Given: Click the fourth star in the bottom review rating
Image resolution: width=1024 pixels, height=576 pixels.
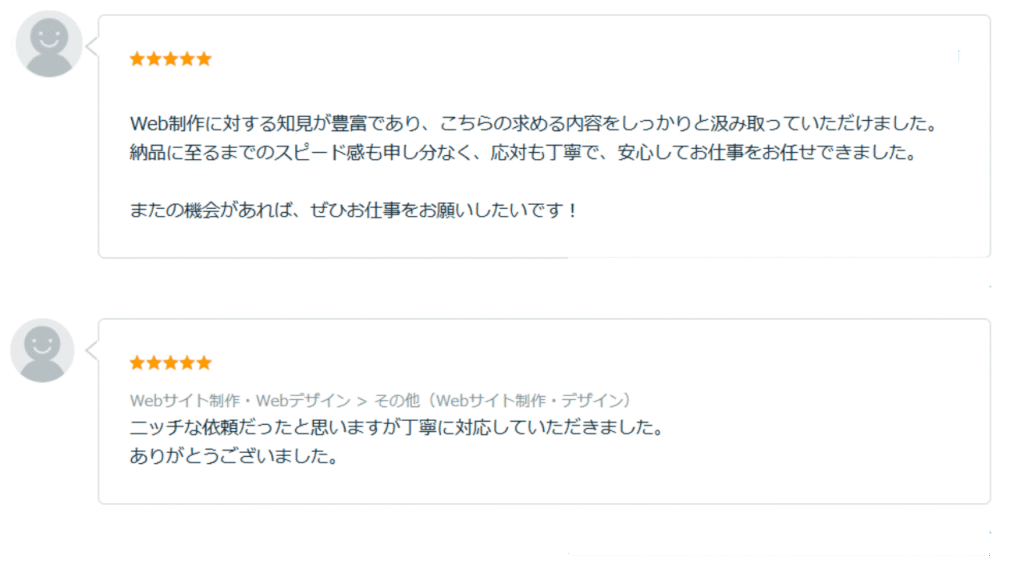Looking at the screenshot, I should pyautogui.click(x=187, y=363).
